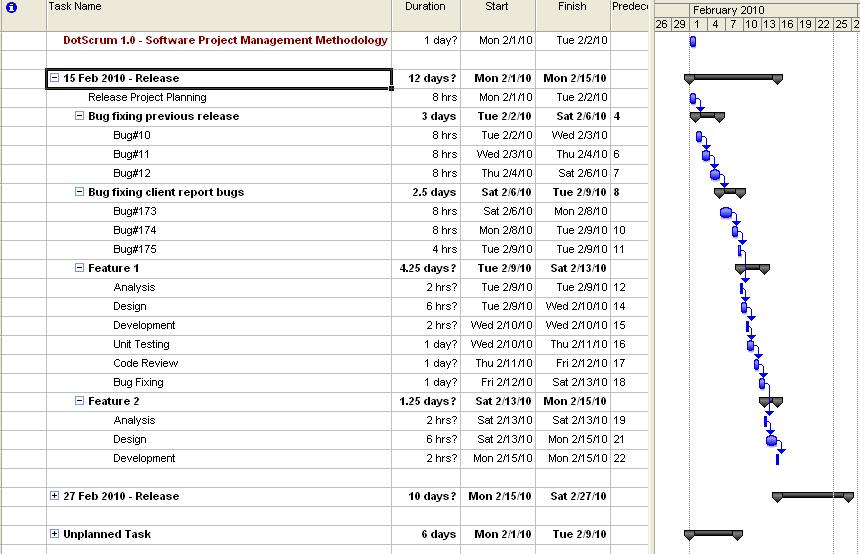
Task: Expand the 27 Feb 2010 - Release group
Action: [54, 496]
